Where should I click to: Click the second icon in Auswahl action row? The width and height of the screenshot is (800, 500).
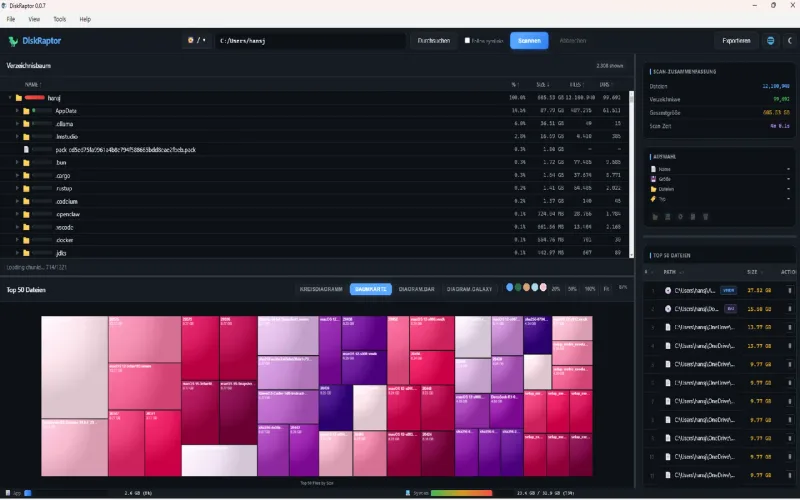(667, 217)
